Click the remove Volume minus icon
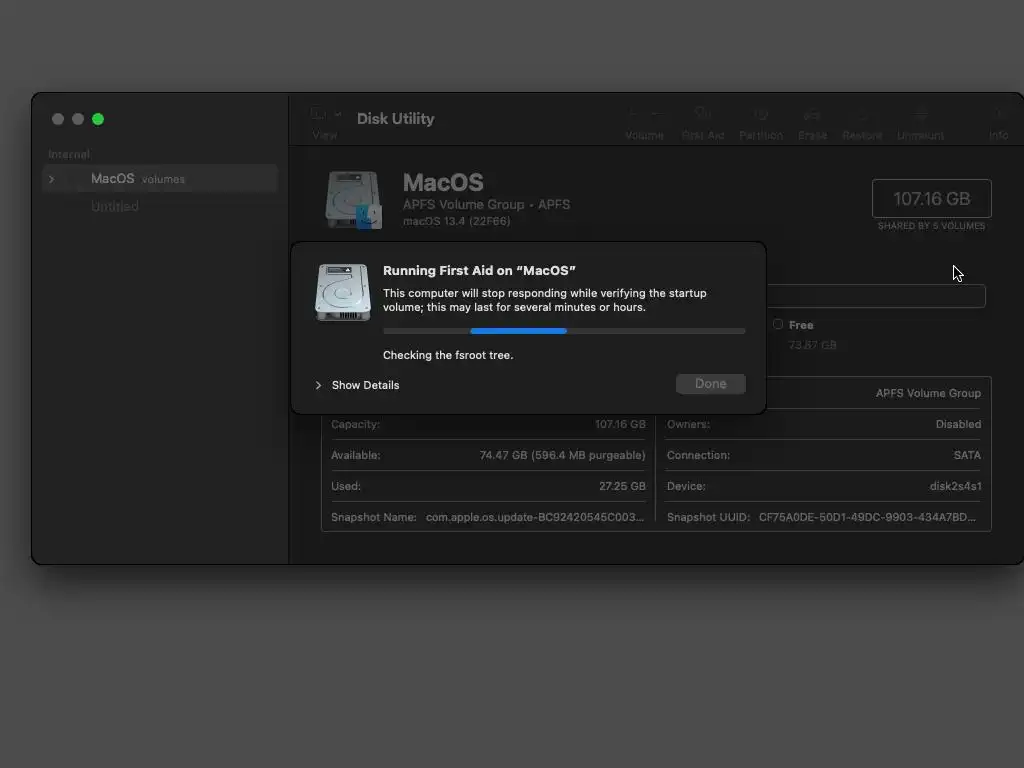1024x768 pixels. tap(658, 114)
